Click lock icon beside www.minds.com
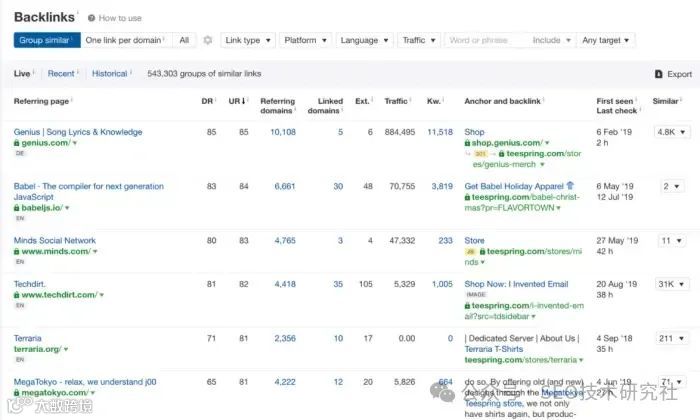Screen dimensions: 700x420 (x=17, y=251)
